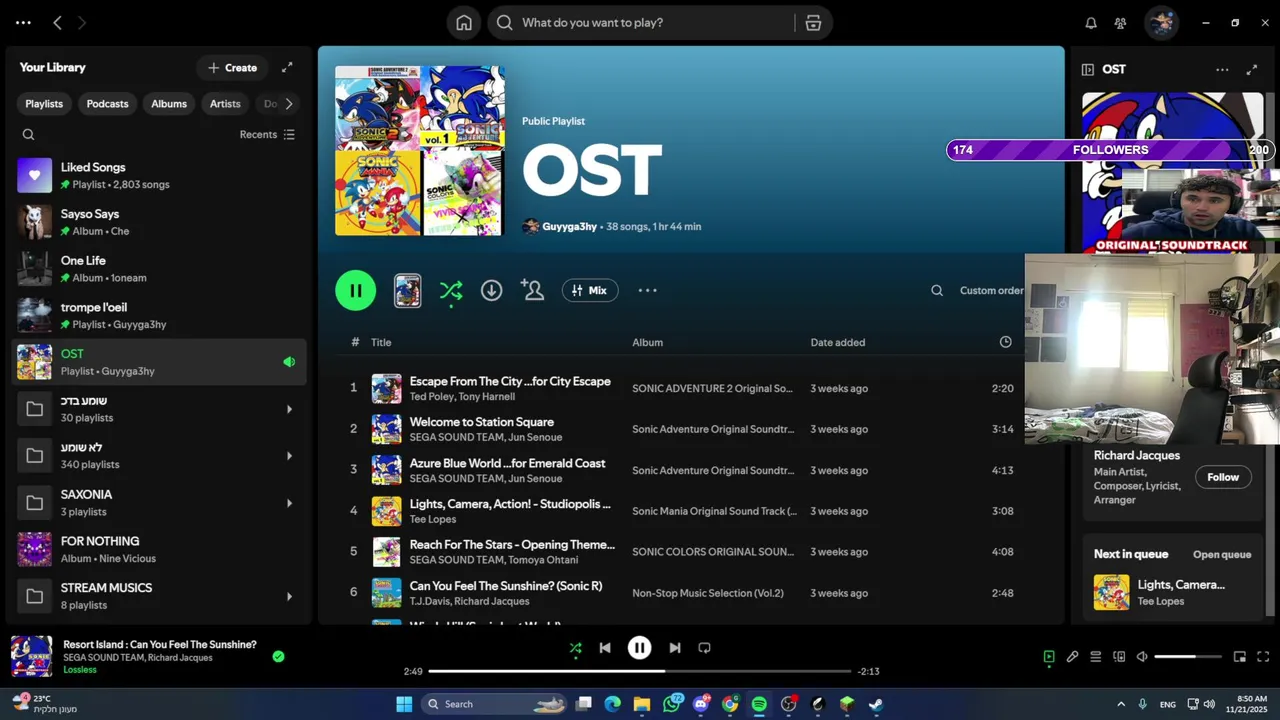Screen dimensions: 1280x720
Task: Open the Custom order sort dropdown
Action: (x=991, y=291)
